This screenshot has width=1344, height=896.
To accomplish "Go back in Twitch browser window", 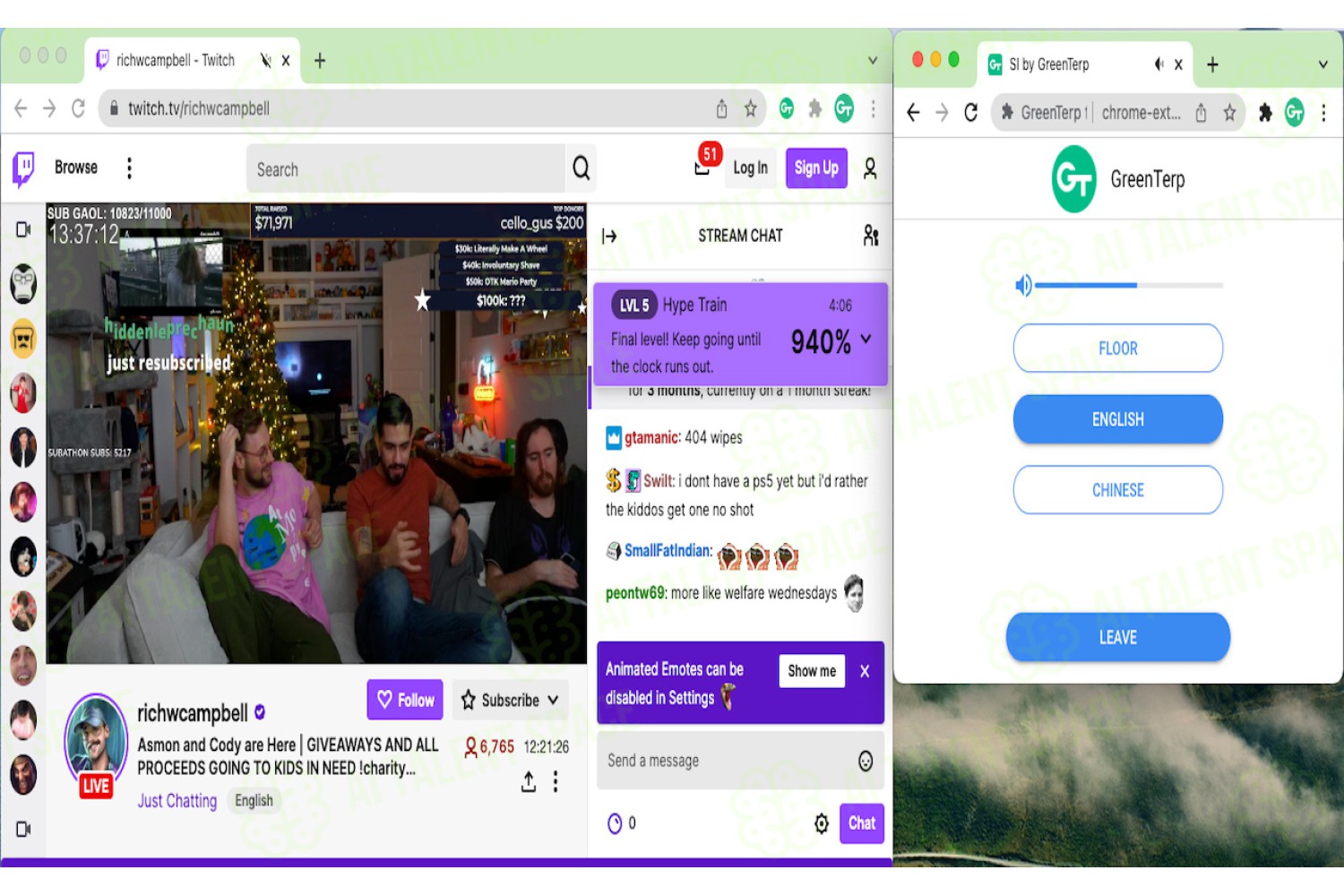I will [x=22, y=108].
